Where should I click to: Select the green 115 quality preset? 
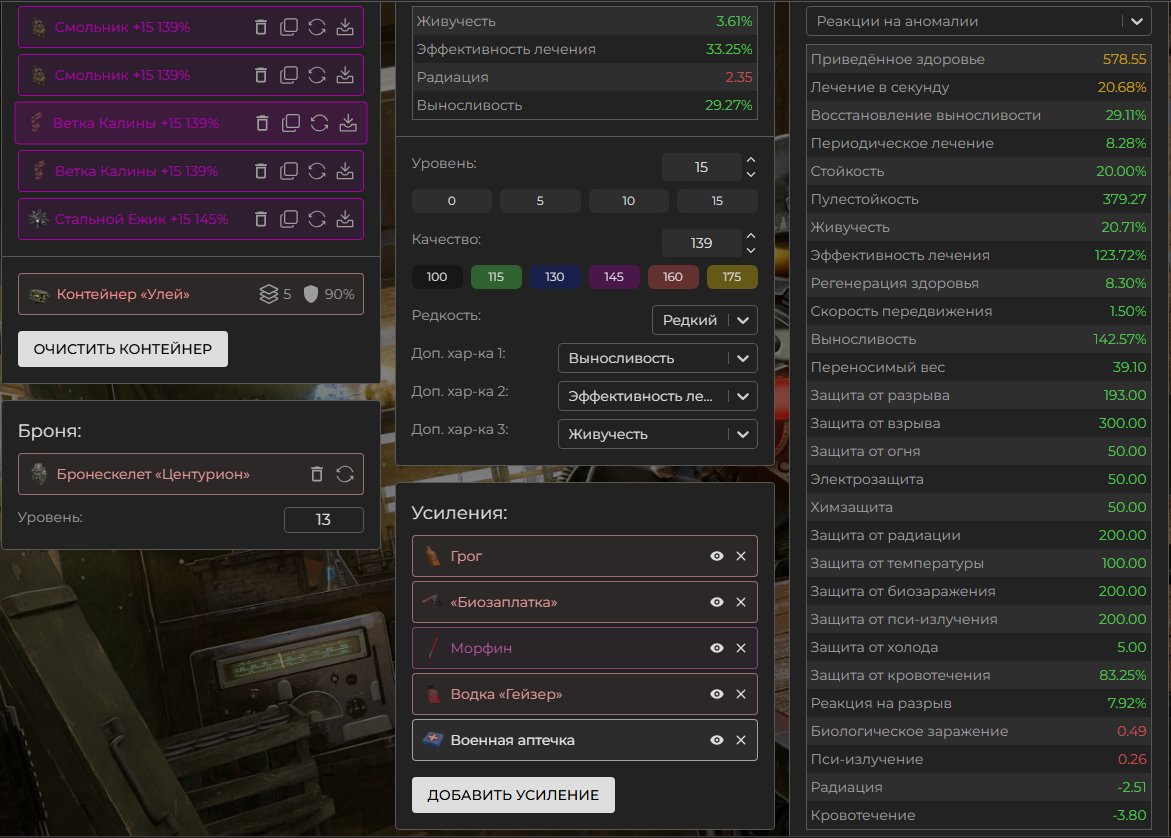click(496, 277)
